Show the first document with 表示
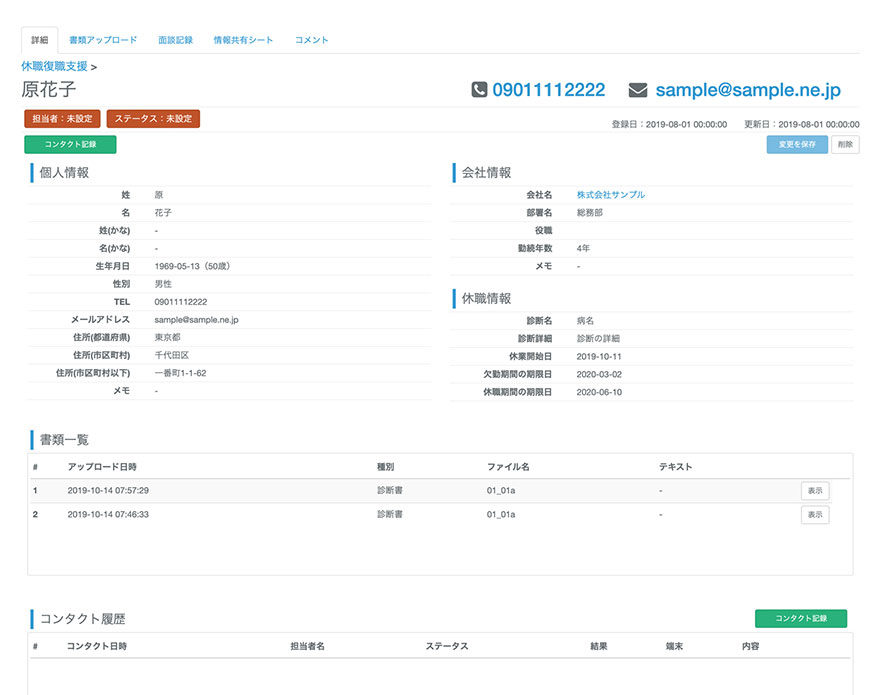 [x=815, y=491]
